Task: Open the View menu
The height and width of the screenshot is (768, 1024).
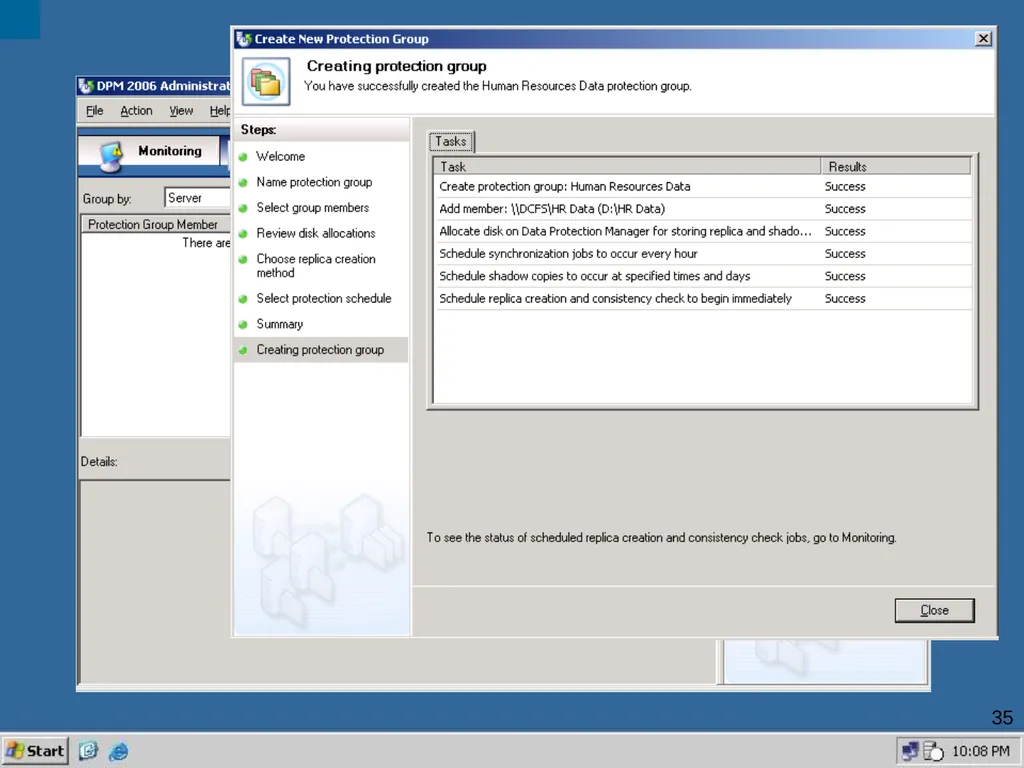Action: [x=181, y=111]
